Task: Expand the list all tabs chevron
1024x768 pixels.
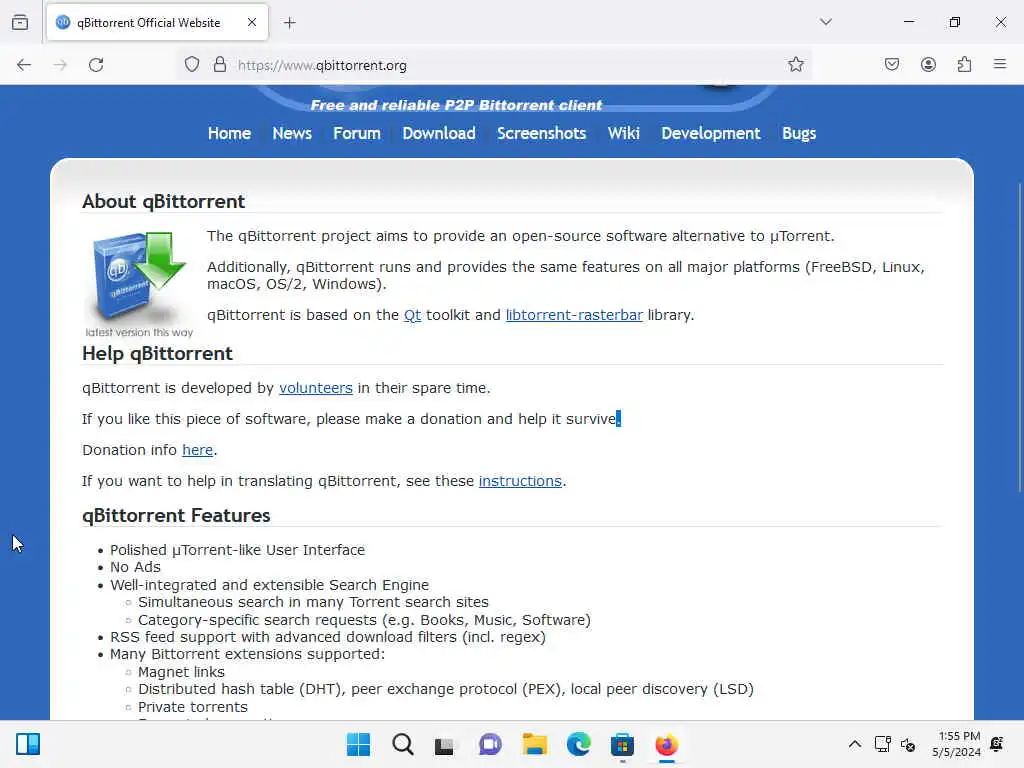Action: click(826, 22)
